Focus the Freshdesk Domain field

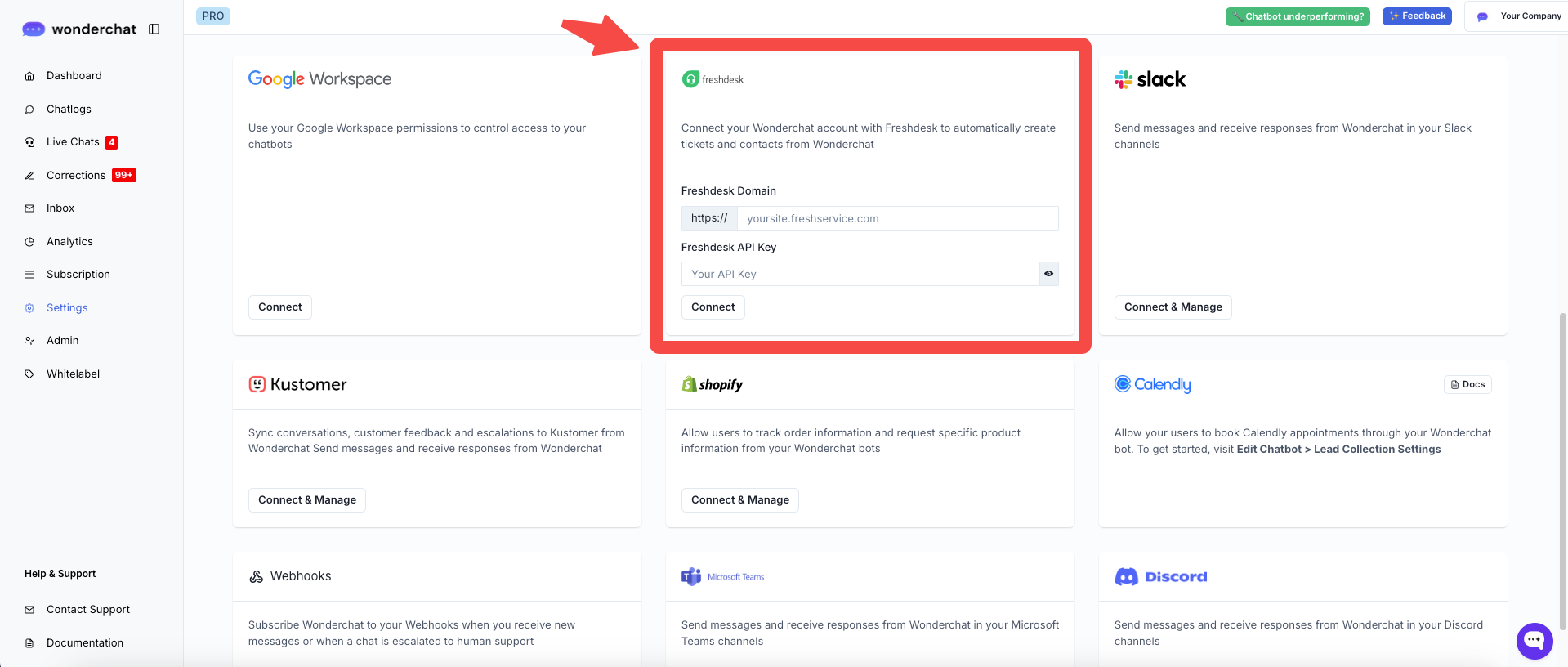click(x=896, y=218)
